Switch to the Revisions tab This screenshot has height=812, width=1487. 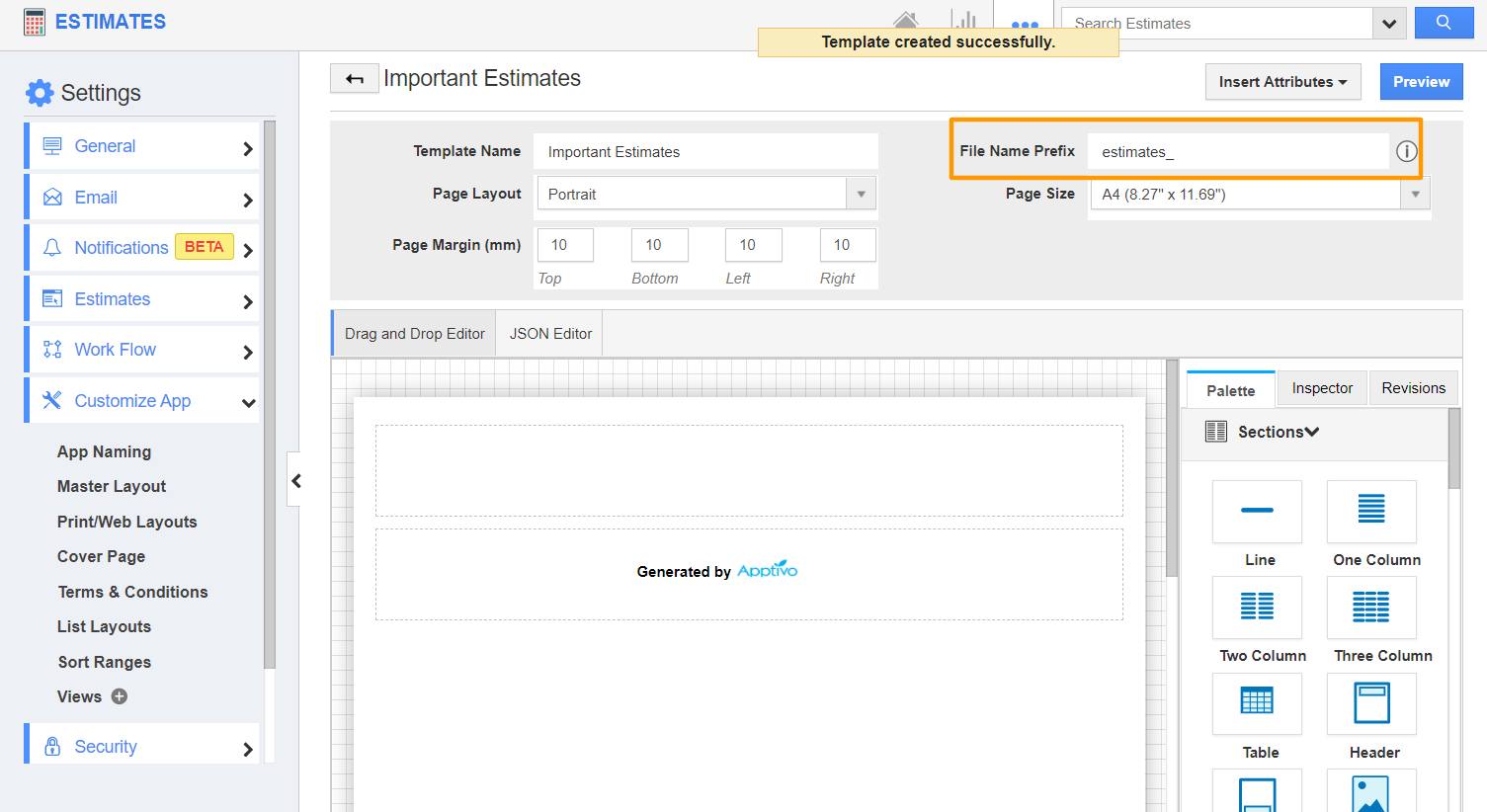click(x=1413, y=387)
